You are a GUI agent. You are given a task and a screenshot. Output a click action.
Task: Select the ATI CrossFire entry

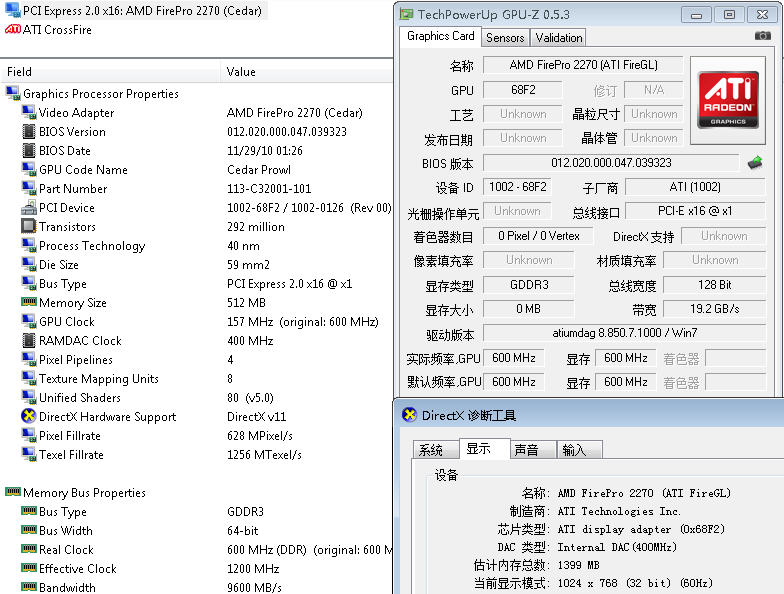48,30
